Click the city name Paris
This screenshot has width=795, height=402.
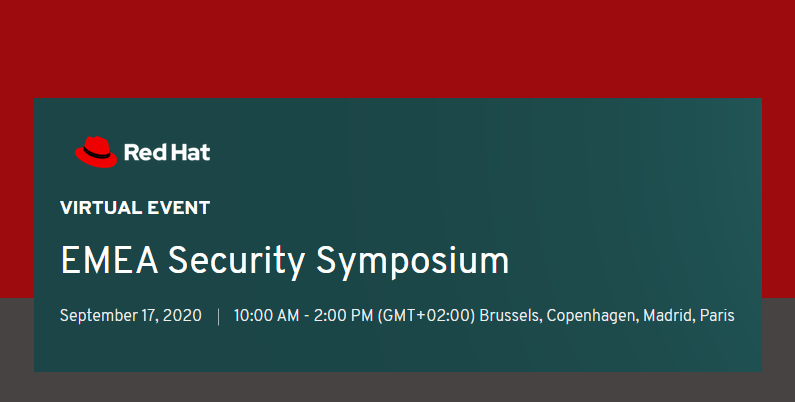click(717, 315)
